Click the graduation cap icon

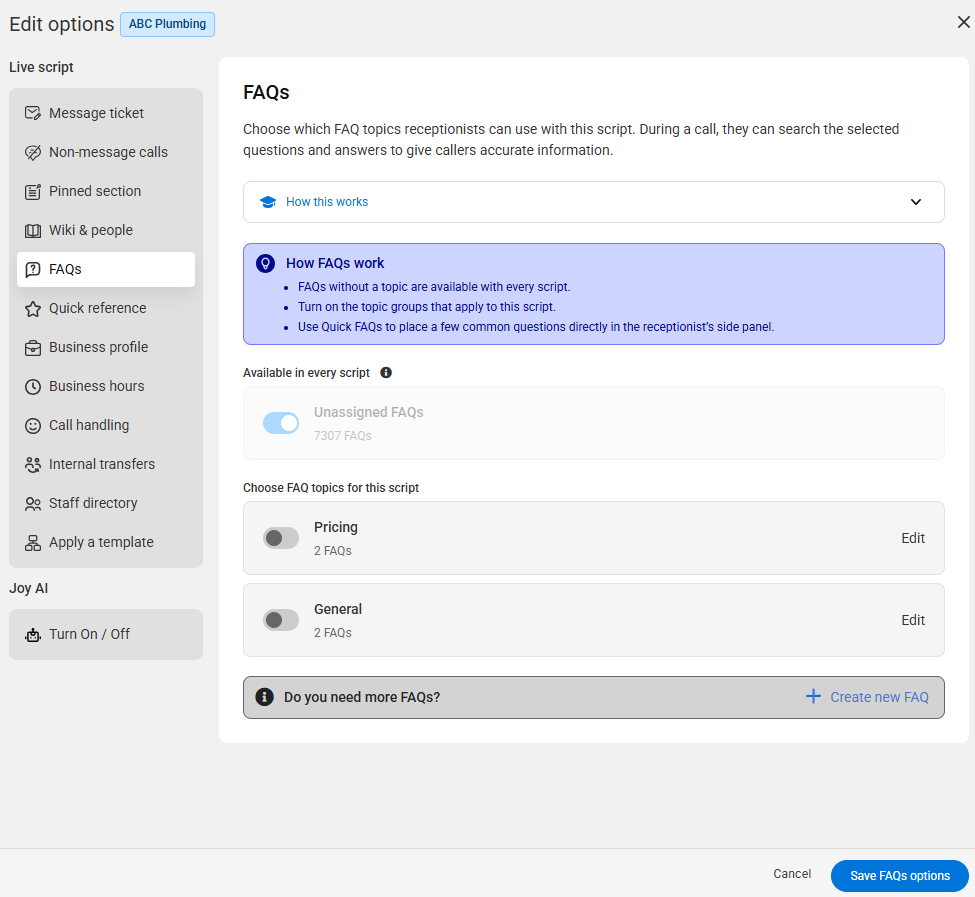click(268, 202)
